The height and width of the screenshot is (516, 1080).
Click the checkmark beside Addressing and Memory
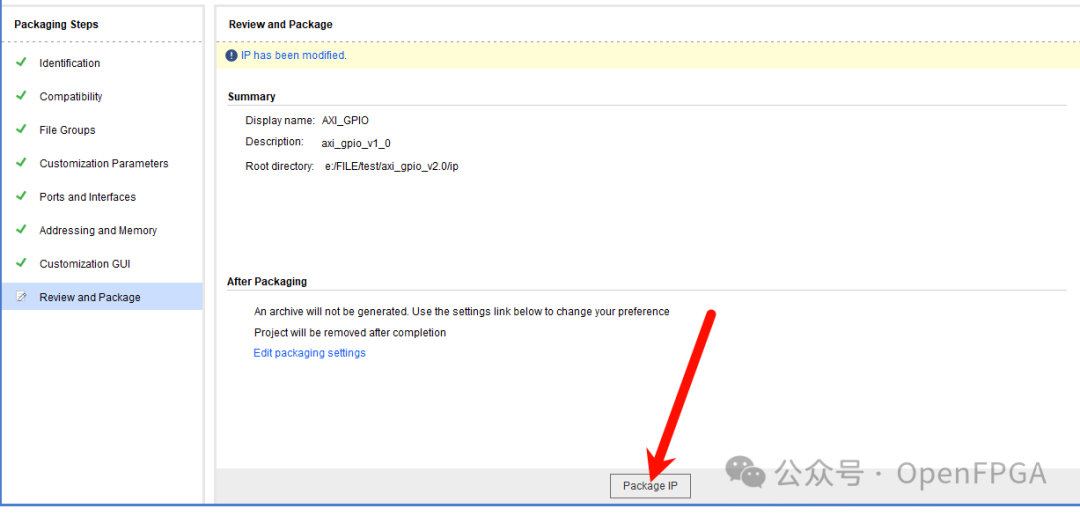point(21,229)
